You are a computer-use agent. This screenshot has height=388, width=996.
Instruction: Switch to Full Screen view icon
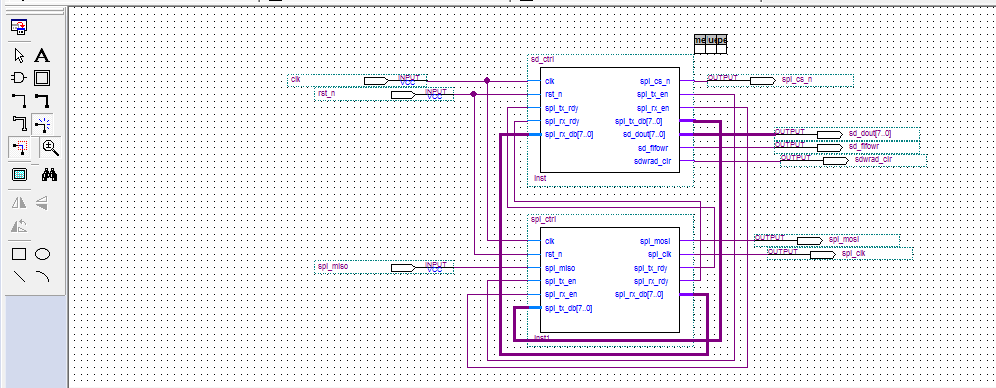[19, 174]
